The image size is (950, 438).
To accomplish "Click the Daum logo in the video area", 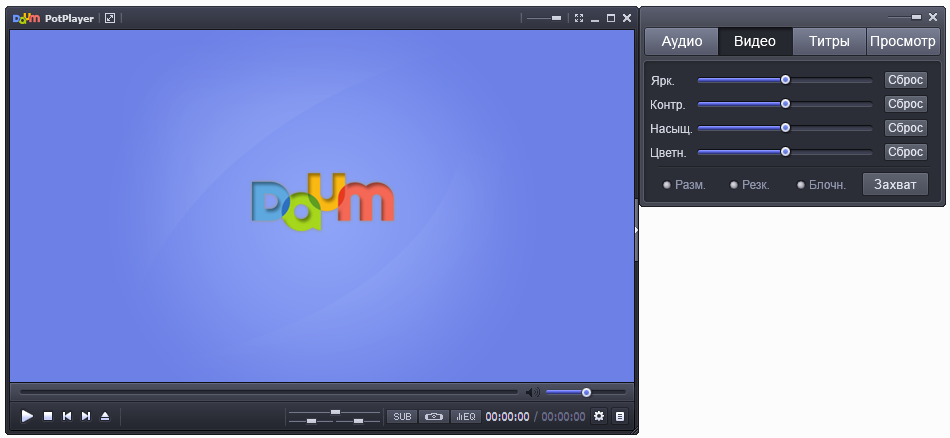I will [323, 202].
